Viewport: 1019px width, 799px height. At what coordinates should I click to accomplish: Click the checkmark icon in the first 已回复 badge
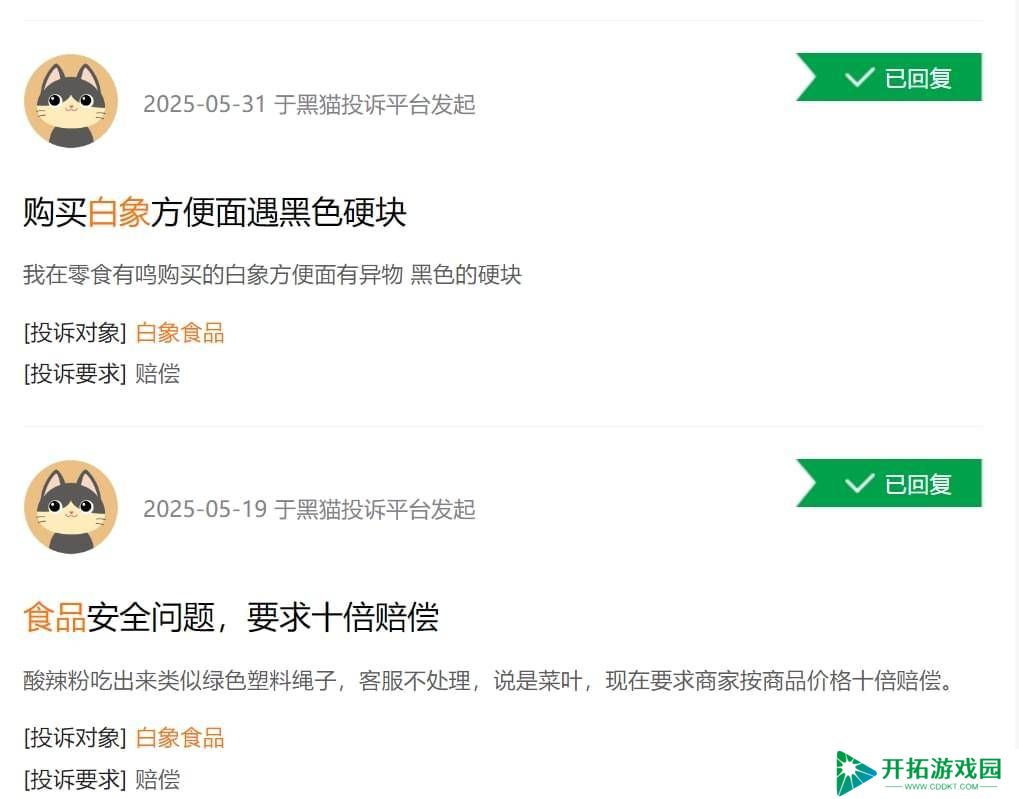pyautogui.click(x=859, y=78)
